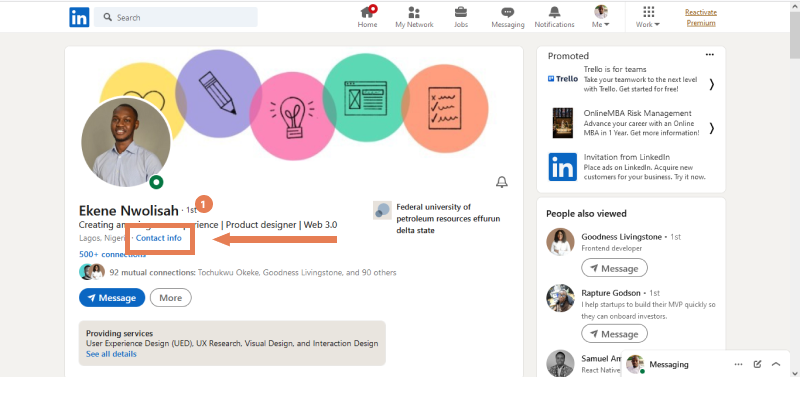Open Messaging from the top navigation
Image resolution: width=800 pixels, height=407 pixels.
508,17
